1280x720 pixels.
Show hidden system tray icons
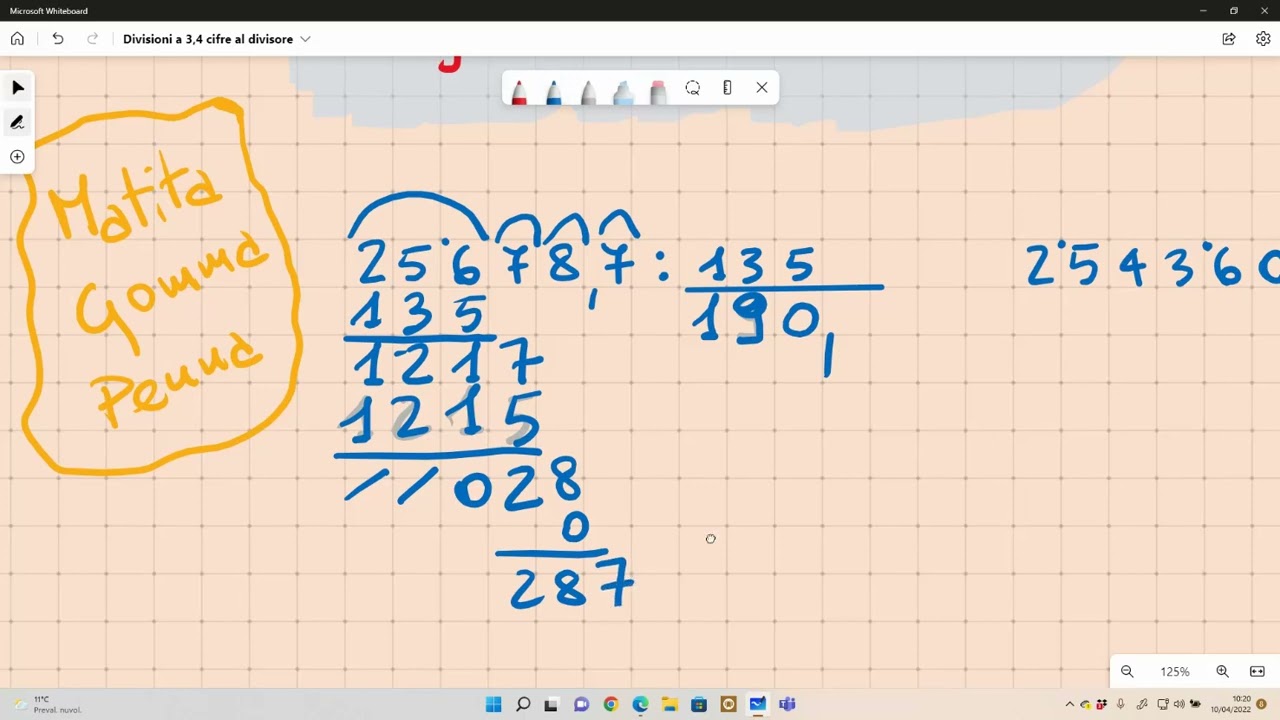point(1070,704)
